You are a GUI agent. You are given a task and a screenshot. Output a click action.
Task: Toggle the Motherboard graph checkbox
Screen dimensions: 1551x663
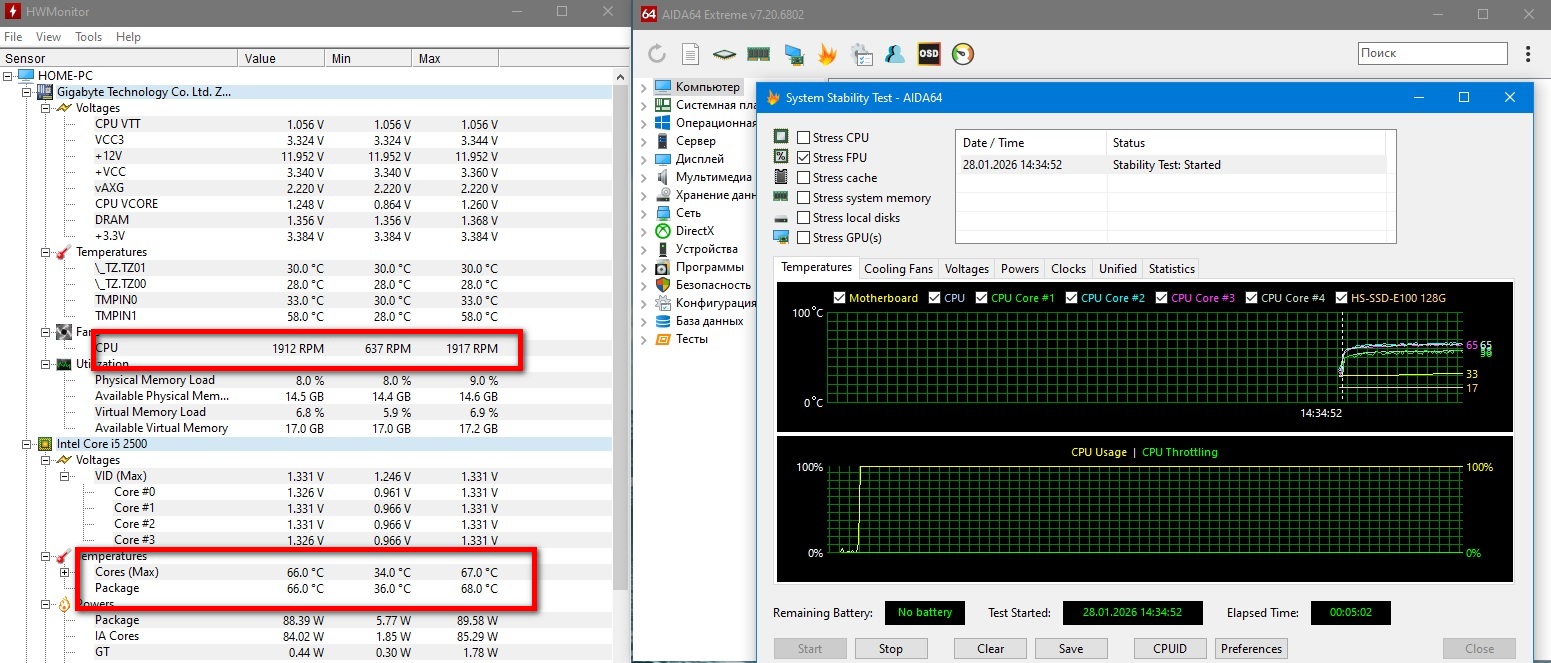coord(839,298)
